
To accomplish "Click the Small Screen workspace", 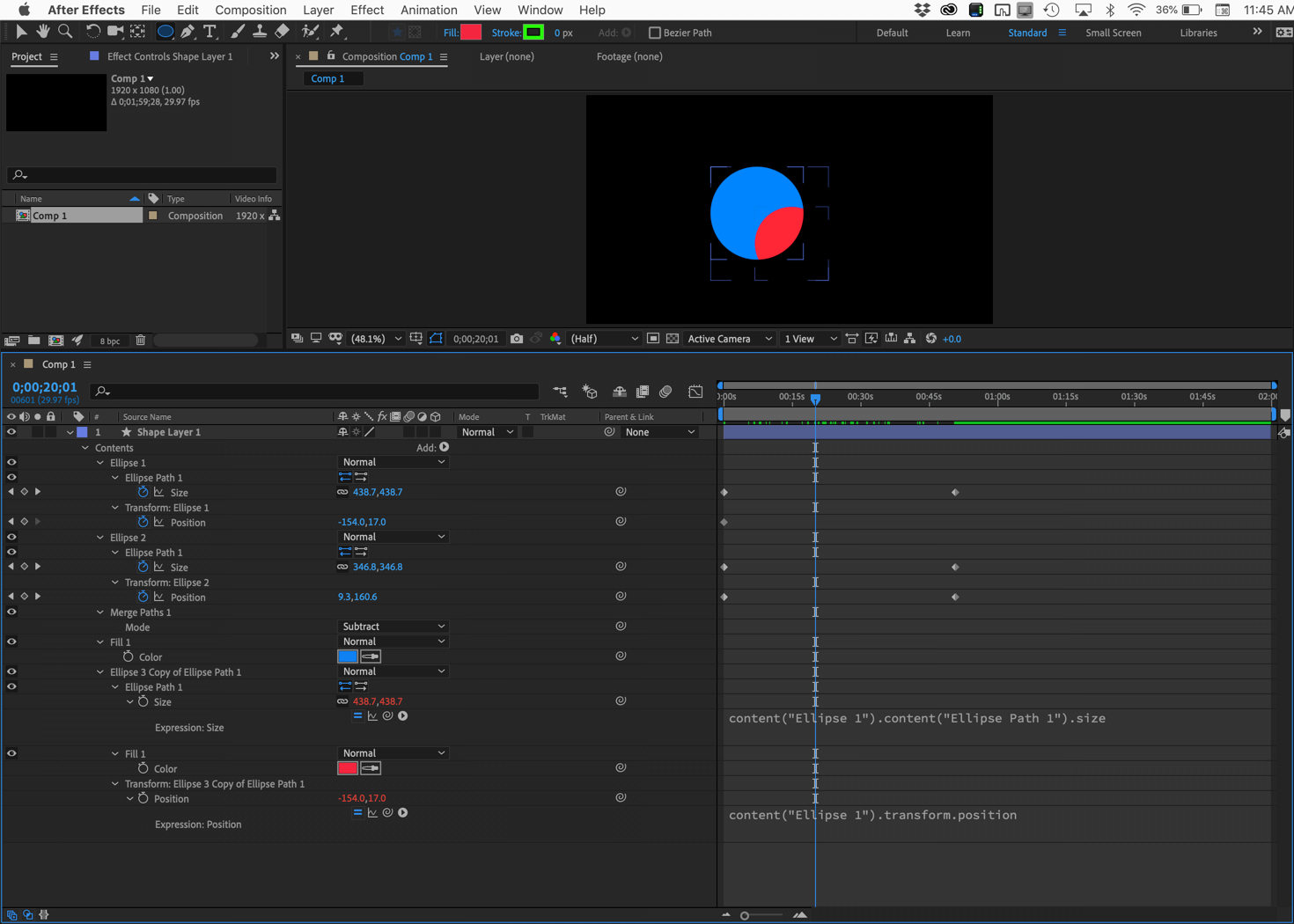I will coord(1113,33).
